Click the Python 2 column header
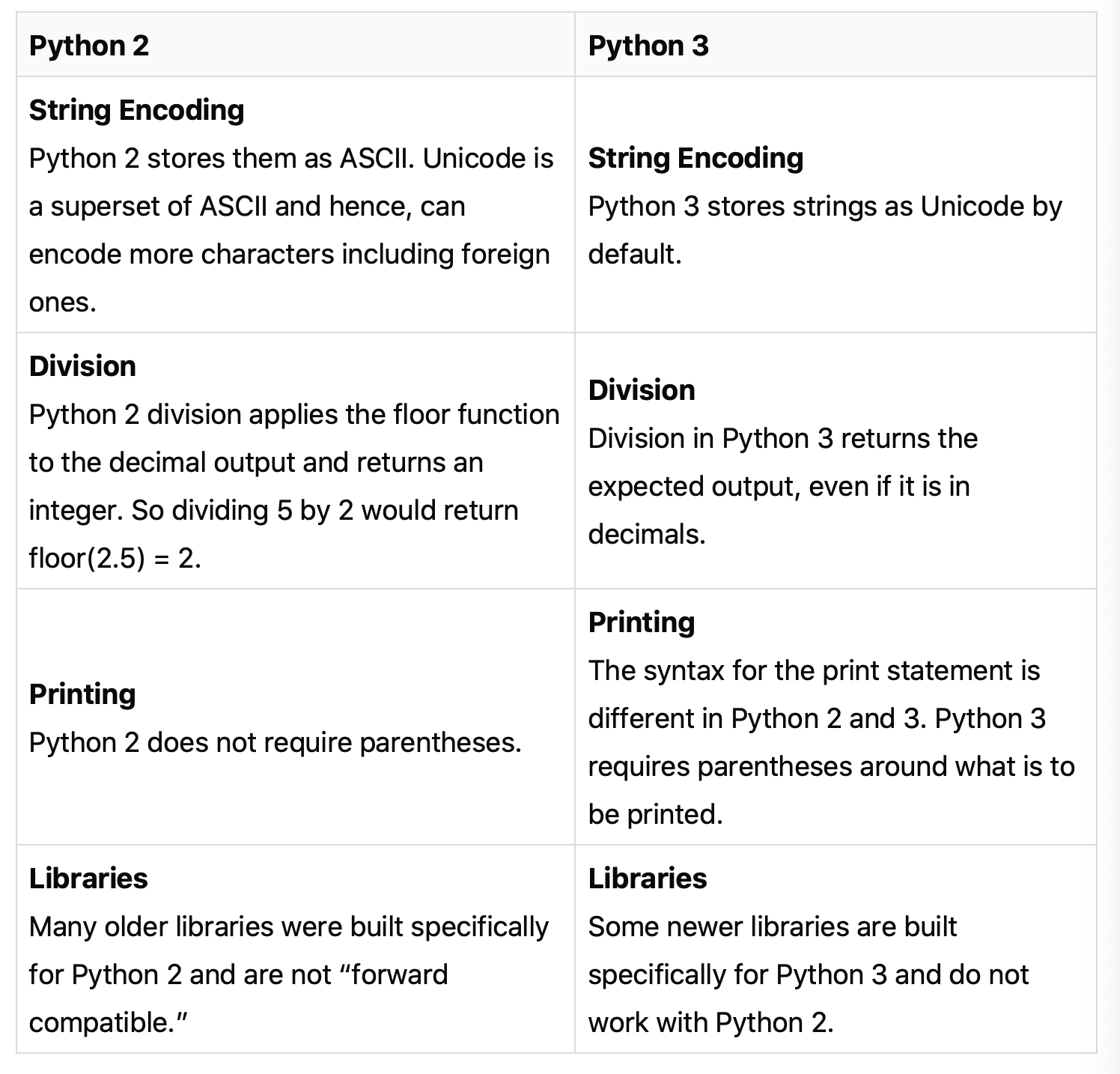This screenshot has width=1120, height=1074. (88, 46)
